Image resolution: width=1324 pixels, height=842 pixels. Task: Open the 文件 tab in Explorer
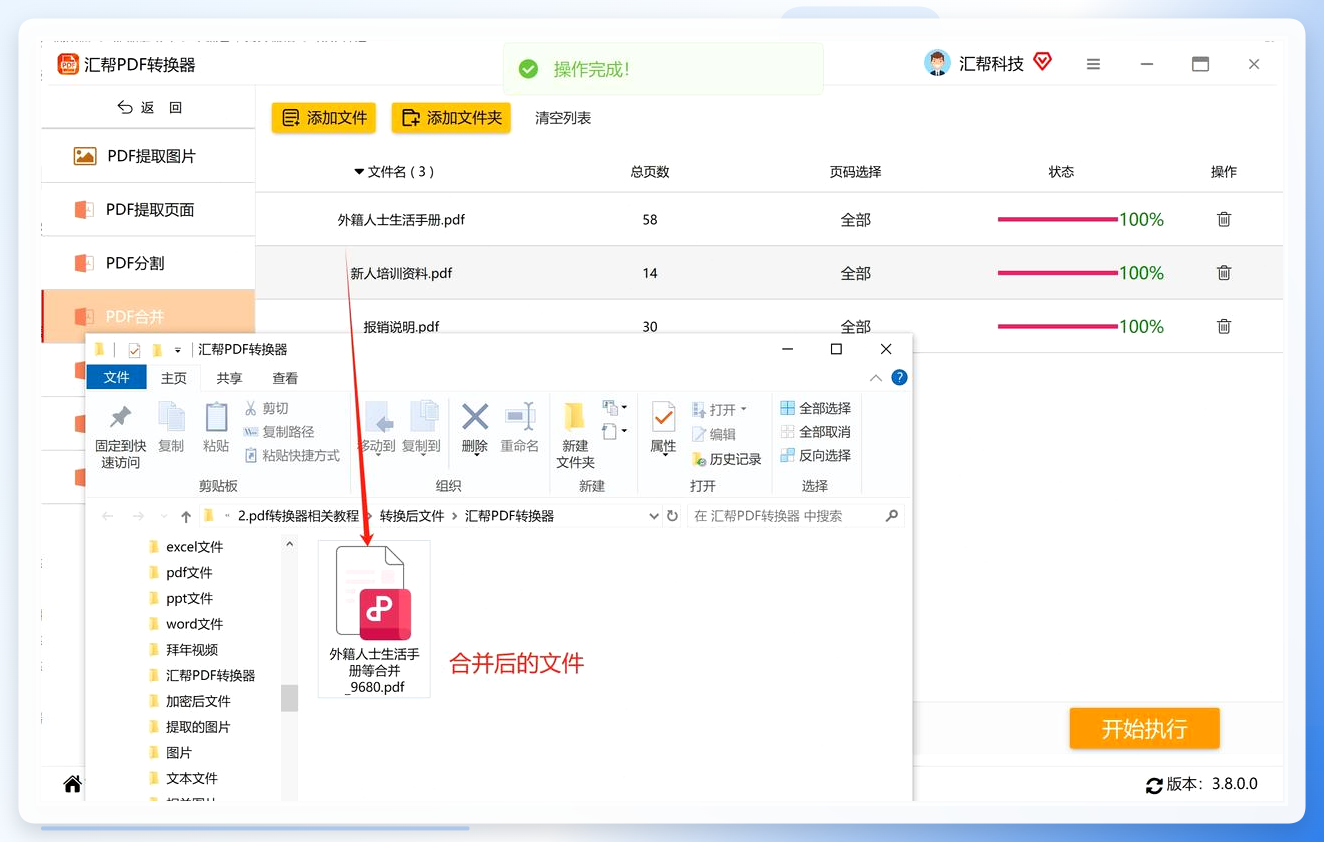click(117, 378)
